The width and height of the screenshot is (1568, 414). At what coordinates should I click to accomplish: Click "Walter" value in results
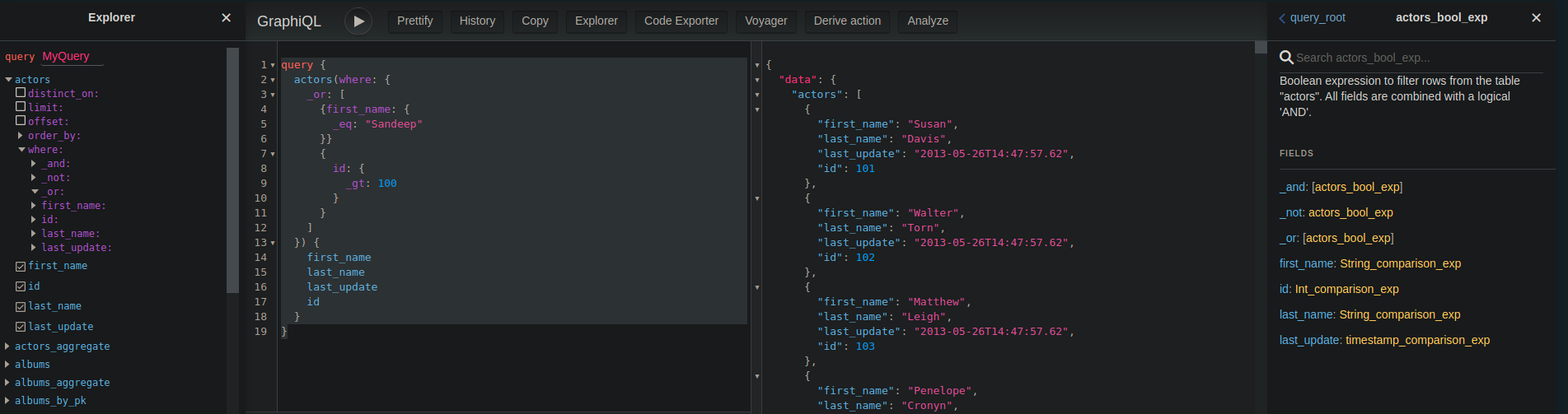coord(934,213)
